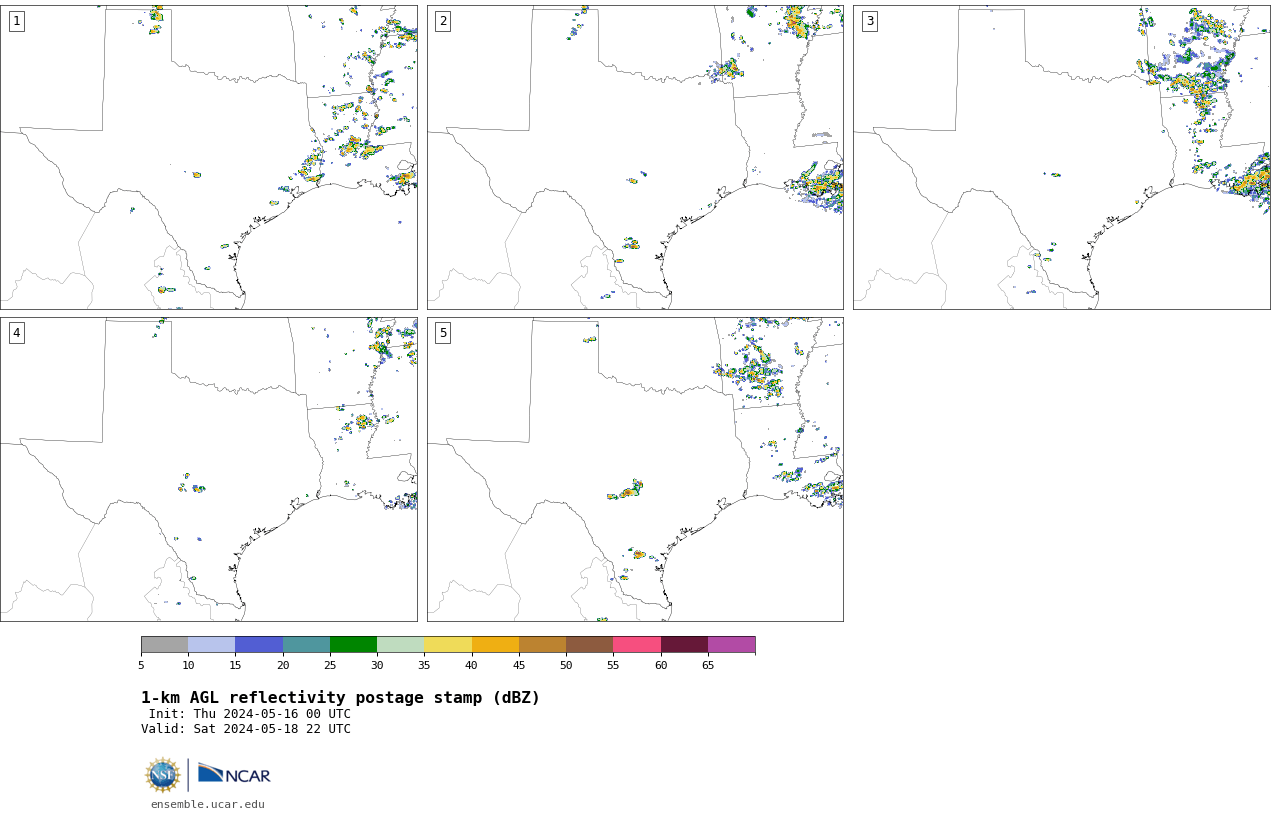This screenshot has height=815, width=1280.
Task: Click the blue 15-20 dBZ swatch
Action: (x=259, y=645)
